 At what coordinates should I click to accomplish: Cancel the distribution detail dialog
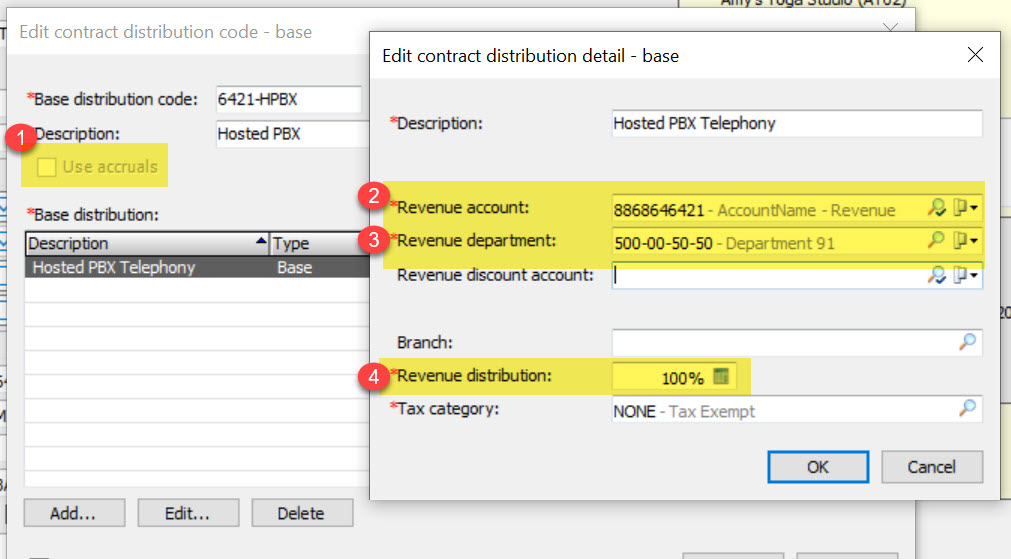point(931,466)
